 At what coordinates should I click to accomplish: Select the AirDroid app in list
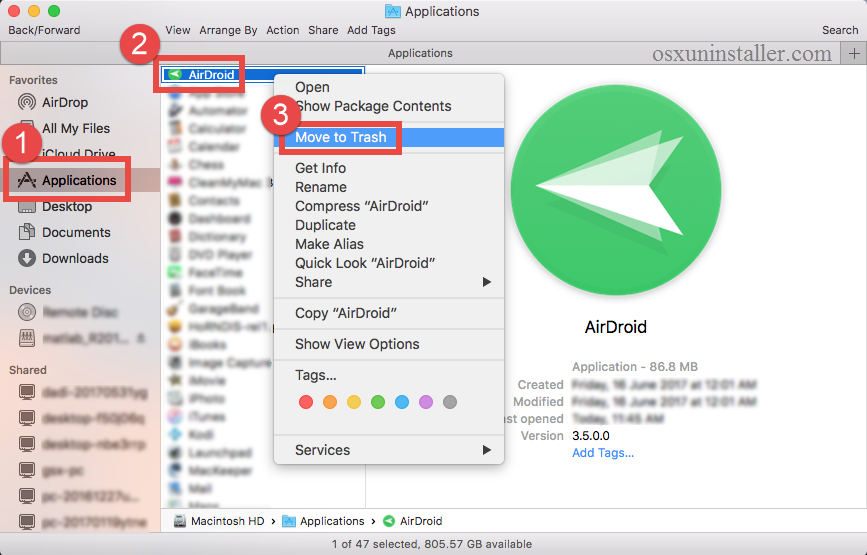pyautogui.click(x=263, y=75)
